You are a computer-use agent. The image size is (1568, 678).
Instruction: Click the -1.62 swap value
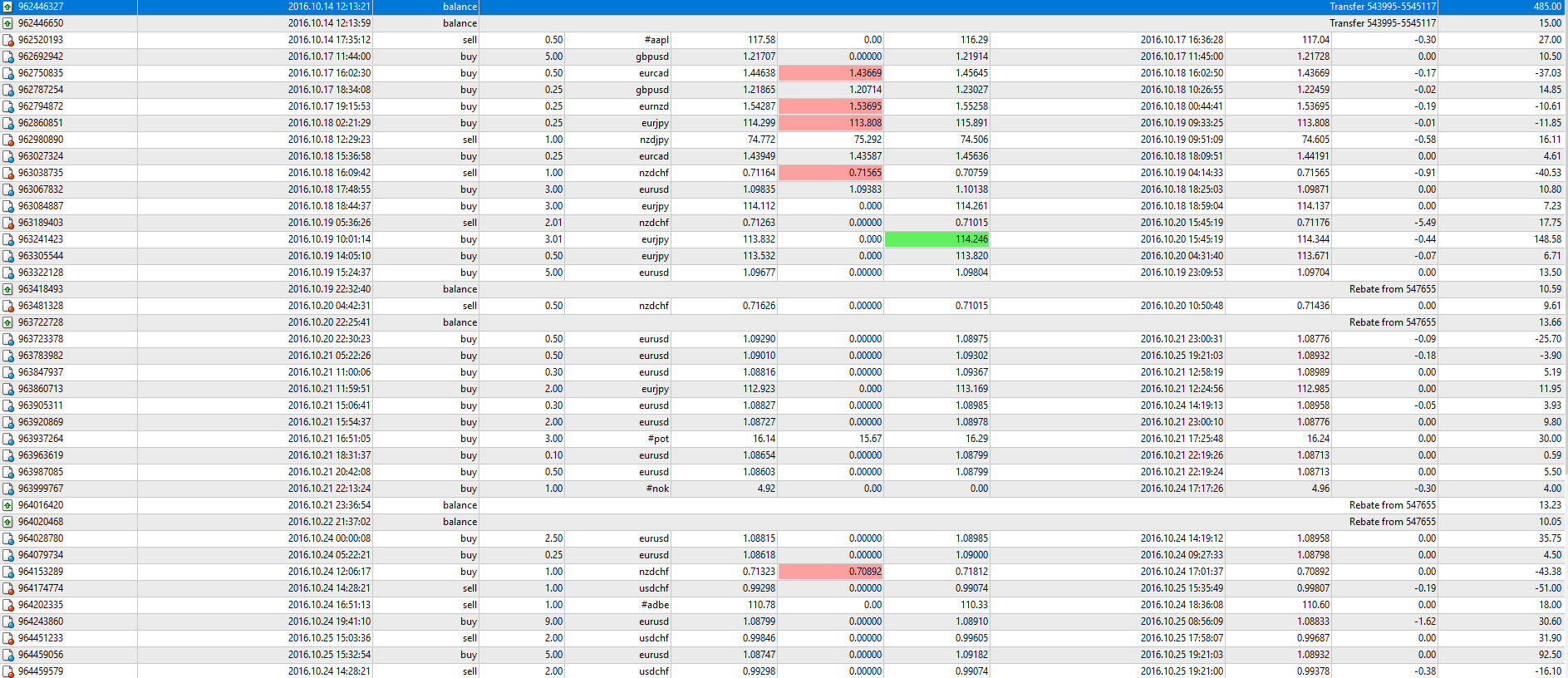1425,621
